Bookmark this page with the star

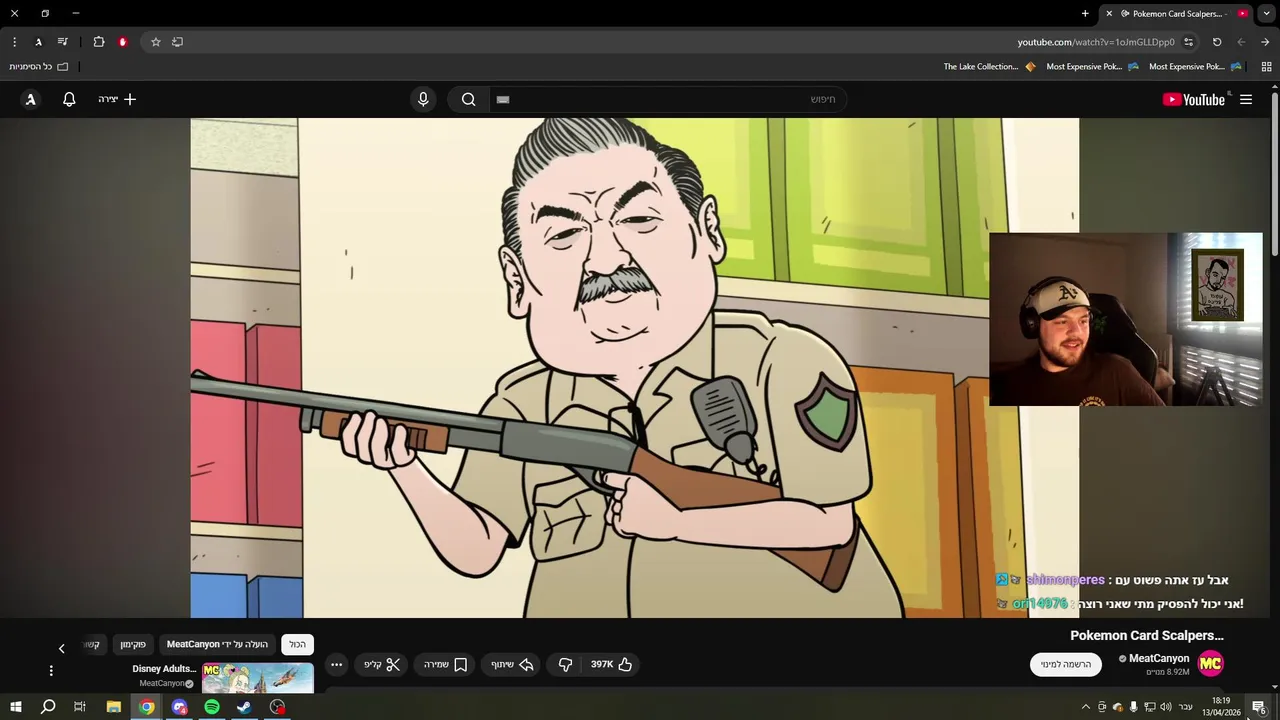155,42
